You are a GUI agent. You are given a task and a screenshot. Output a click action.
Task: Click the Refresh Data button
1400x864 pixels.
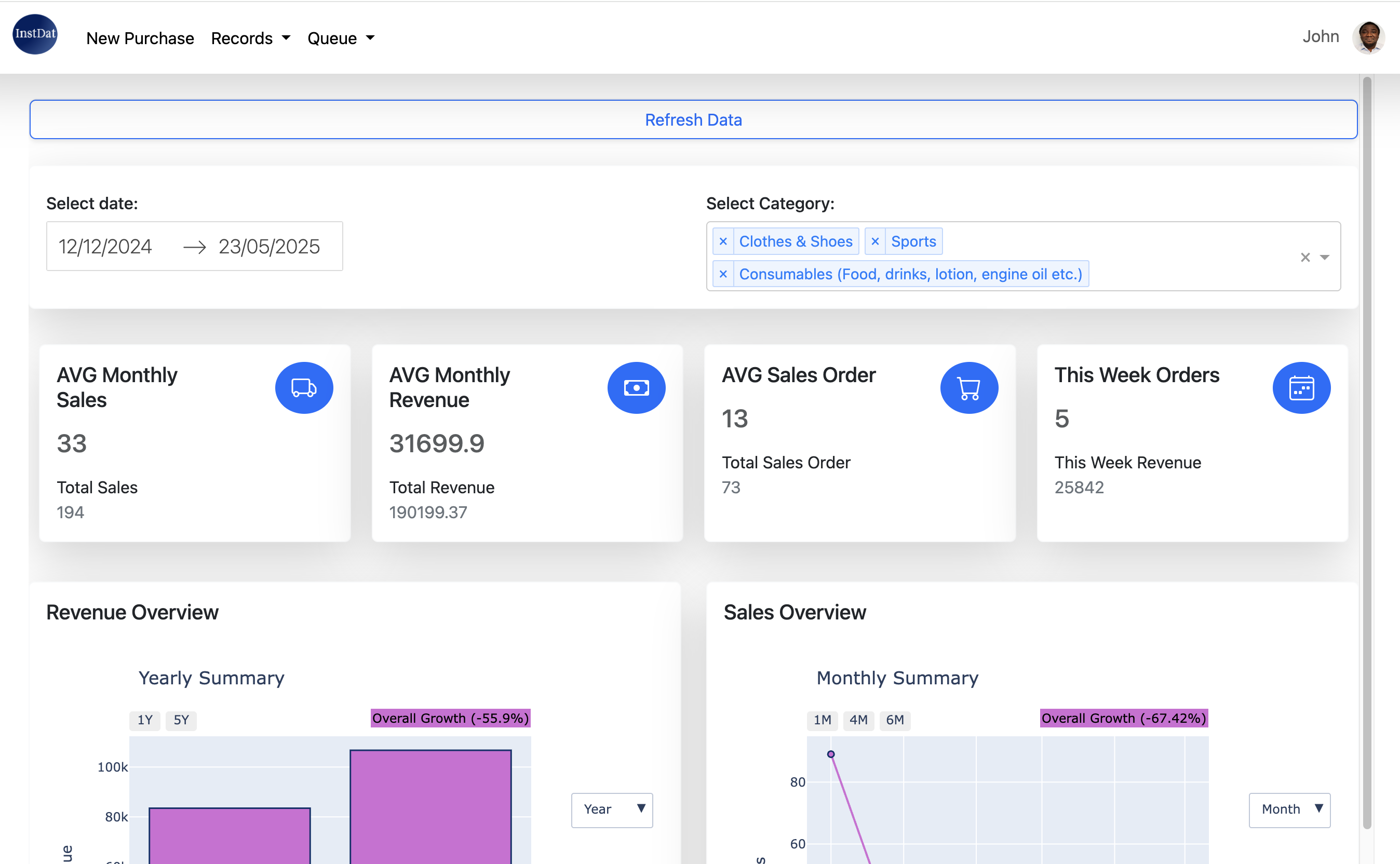click(x=693, y=120)
